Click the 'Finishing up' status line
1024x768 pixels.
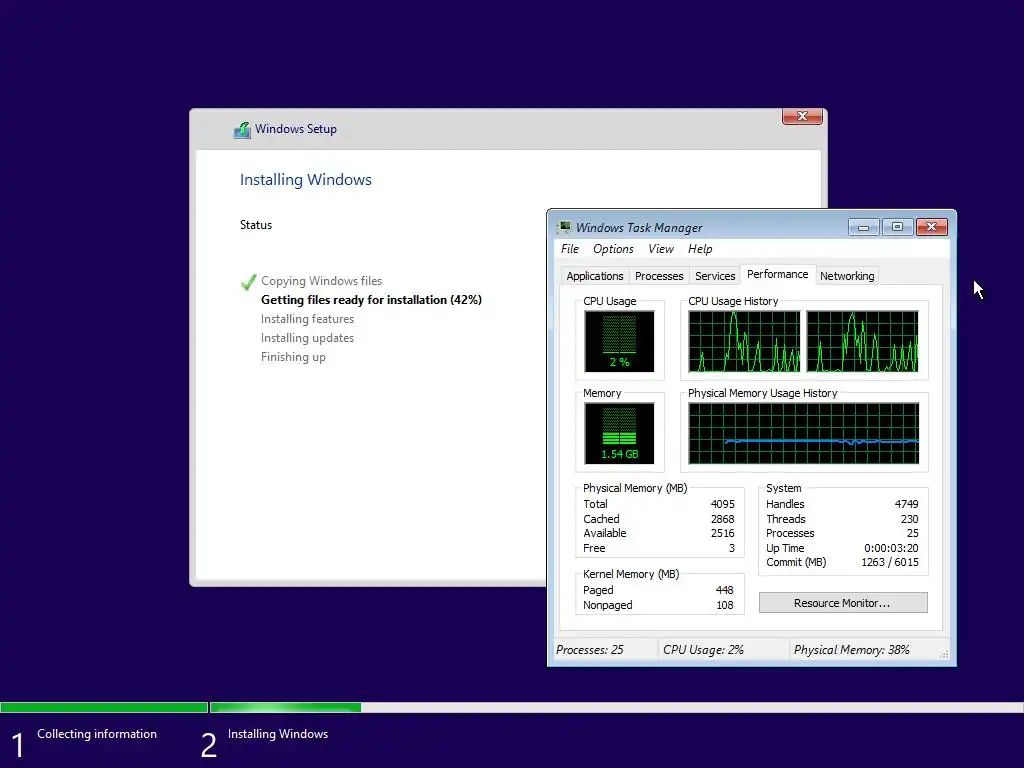click(x=293, y=357)
